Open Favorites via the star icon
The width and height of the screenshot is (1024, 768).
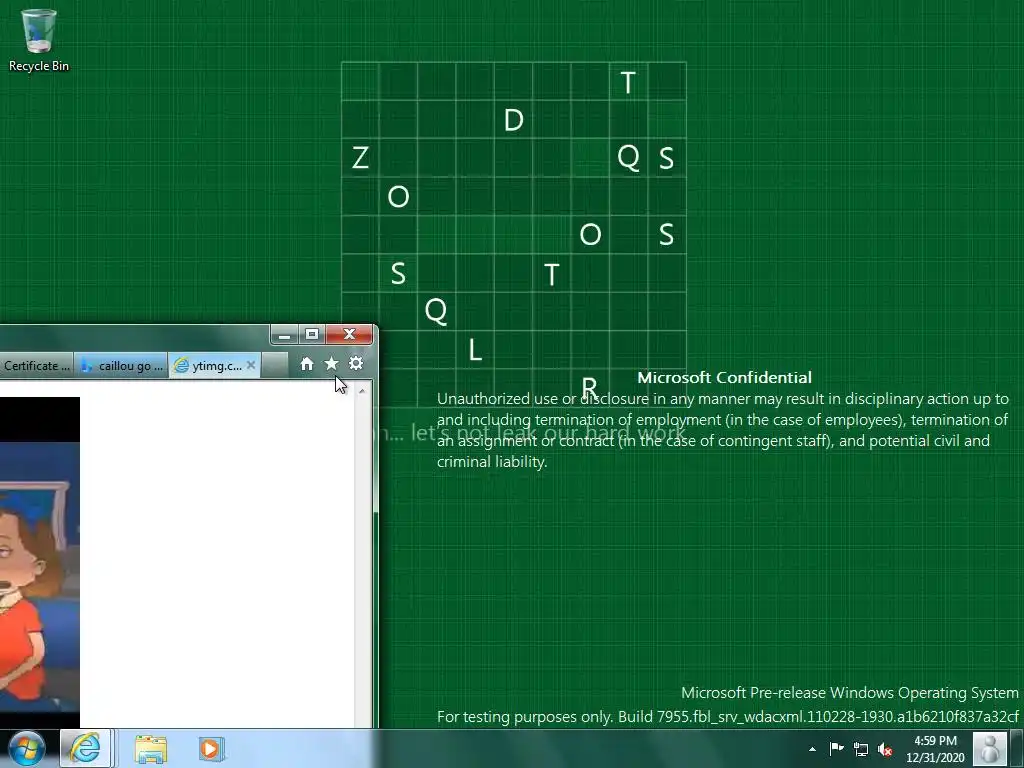331,364
